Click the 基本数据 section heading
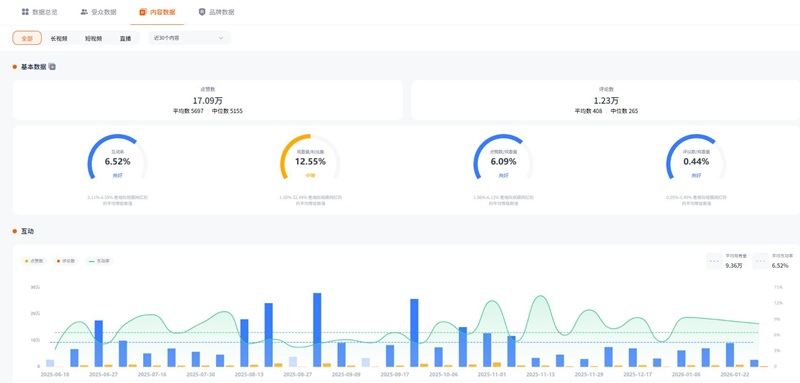 pos(33,67)
